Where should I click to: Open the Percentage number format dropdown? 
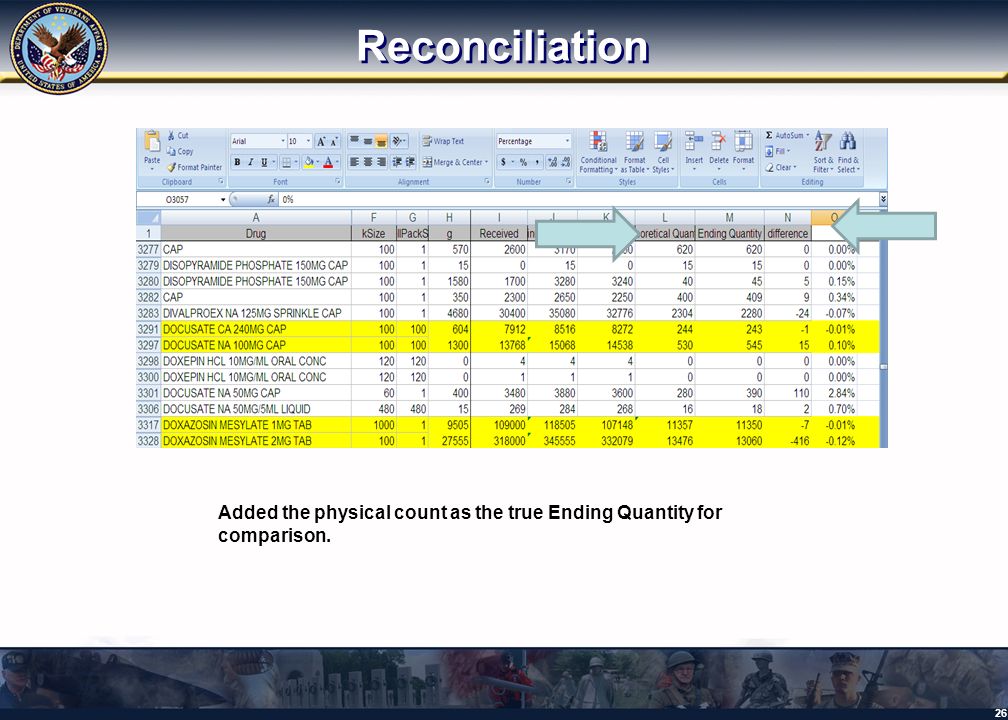(567, 141)
